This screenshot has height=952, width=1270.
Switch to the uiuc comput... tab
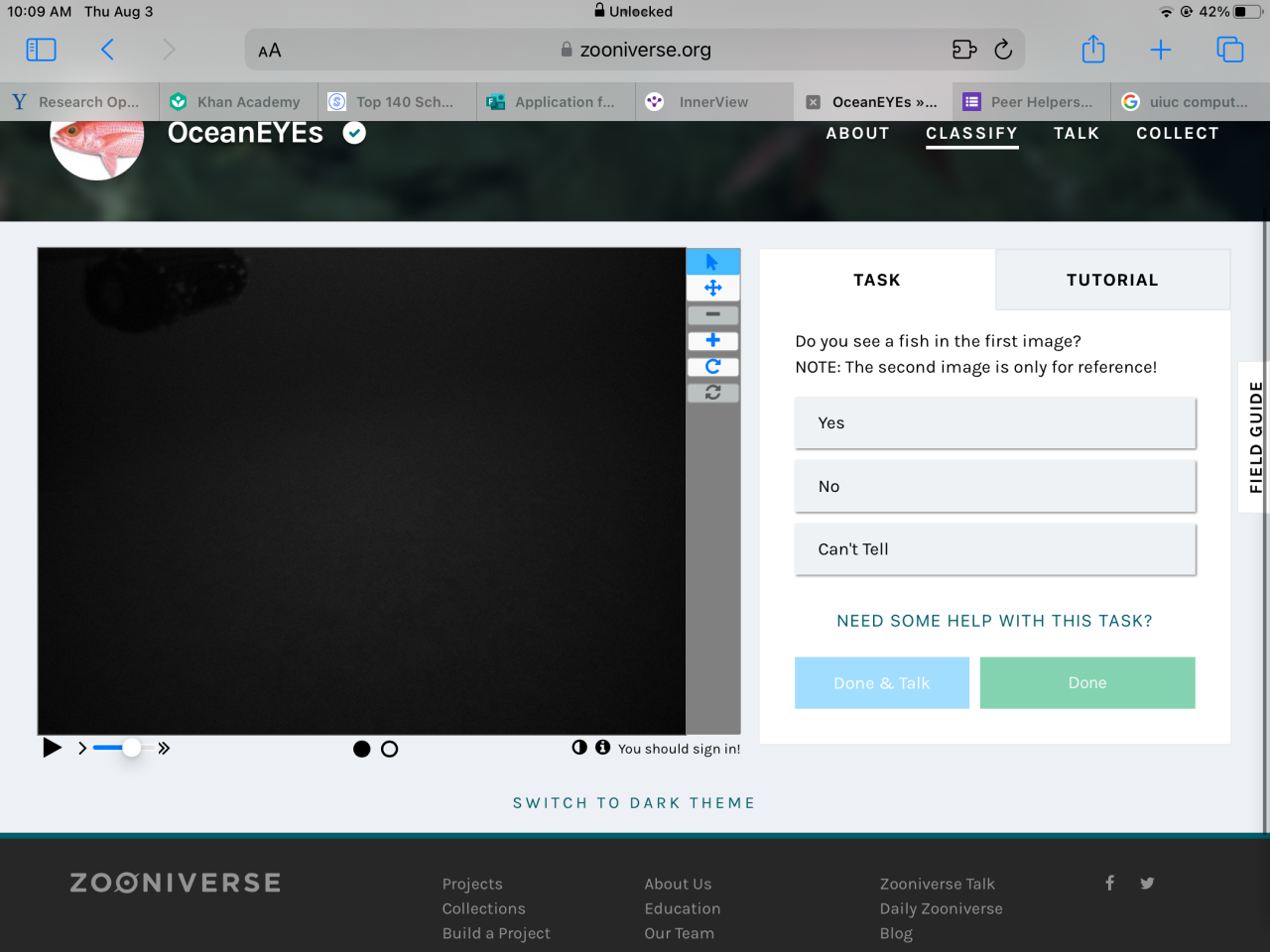(x=1191, y=101)
